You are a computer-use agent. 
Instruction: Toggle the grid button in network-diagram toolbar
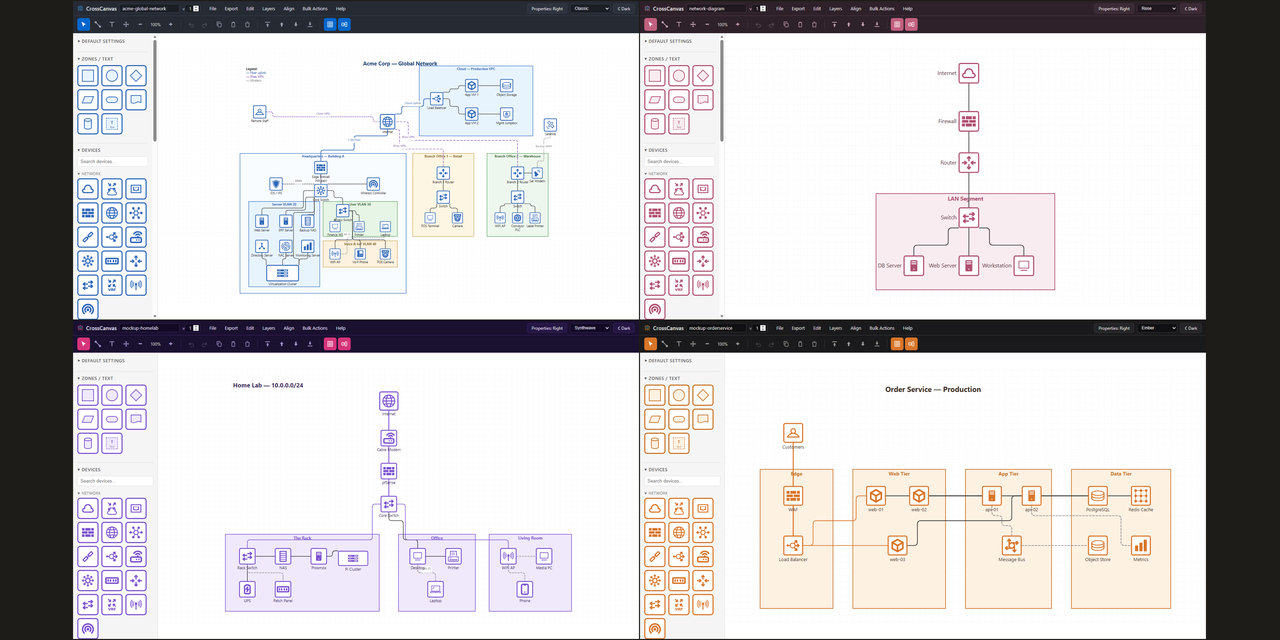click(x=897, y=24)
